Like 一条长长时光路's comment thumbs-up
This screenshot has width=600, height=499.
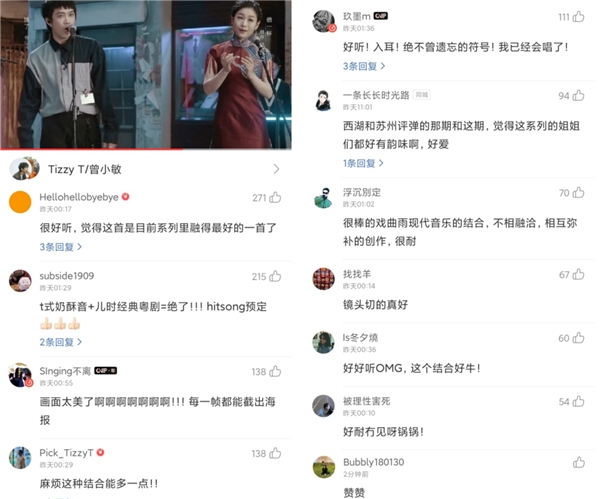click(578, 95)
